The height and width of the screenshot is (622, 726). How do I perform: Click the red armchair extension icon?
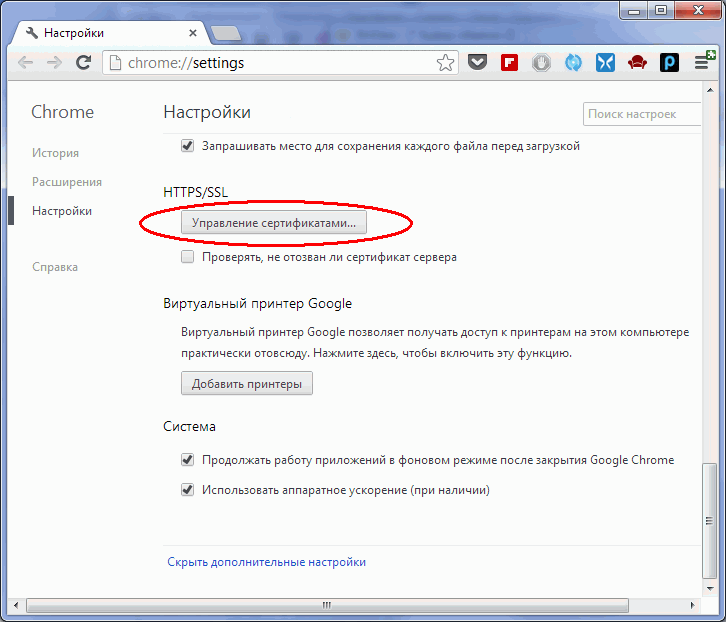(637, 63)
